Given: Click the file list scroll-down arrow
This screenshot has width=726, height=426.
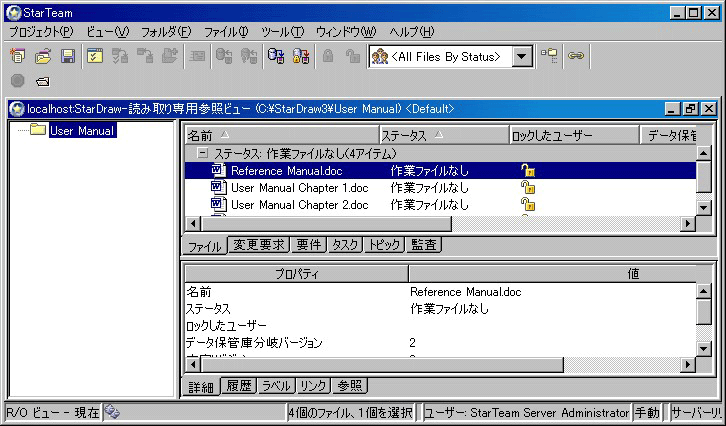Looking at the screenshot, I should tap(704, 207).
